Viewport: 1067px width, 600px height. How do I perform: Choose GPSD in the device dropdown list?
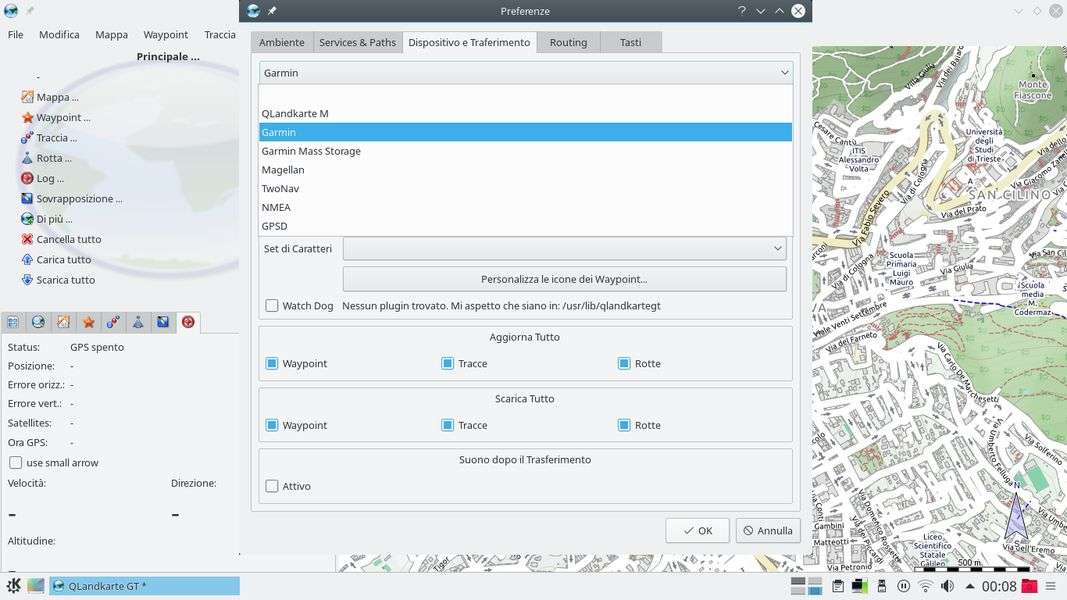275,226
